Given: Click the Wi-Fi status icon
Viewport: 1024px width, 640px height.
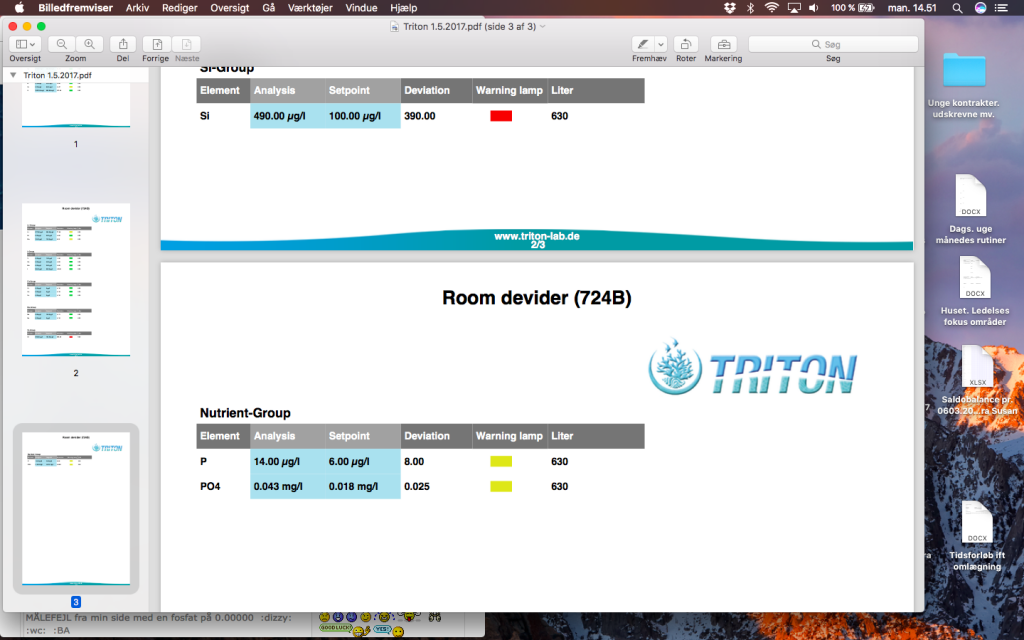Looking at the screenshot, I should 771,8.
